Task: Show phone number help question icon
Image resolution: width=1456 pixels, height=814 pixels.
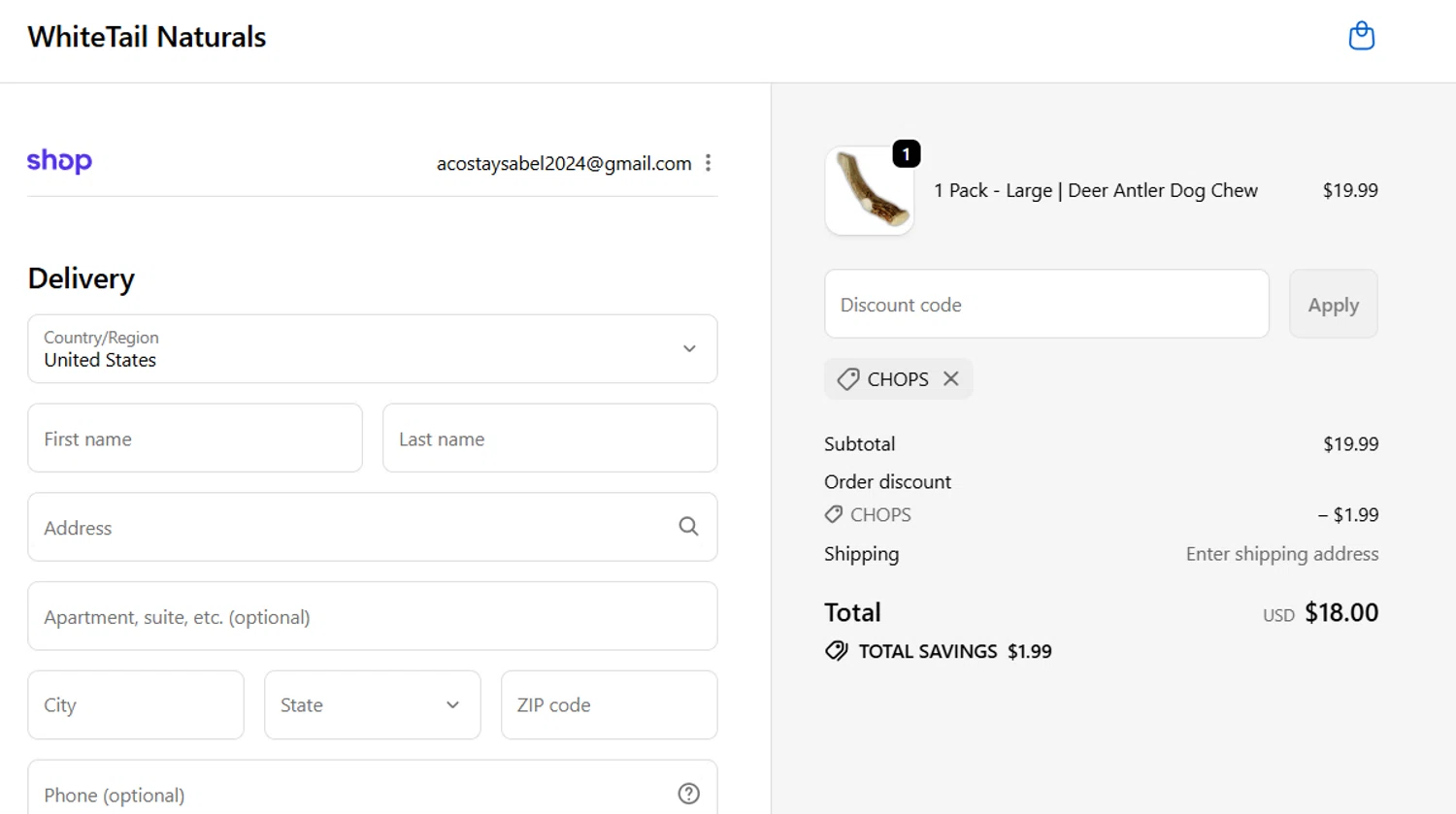Action: (688, 794)
